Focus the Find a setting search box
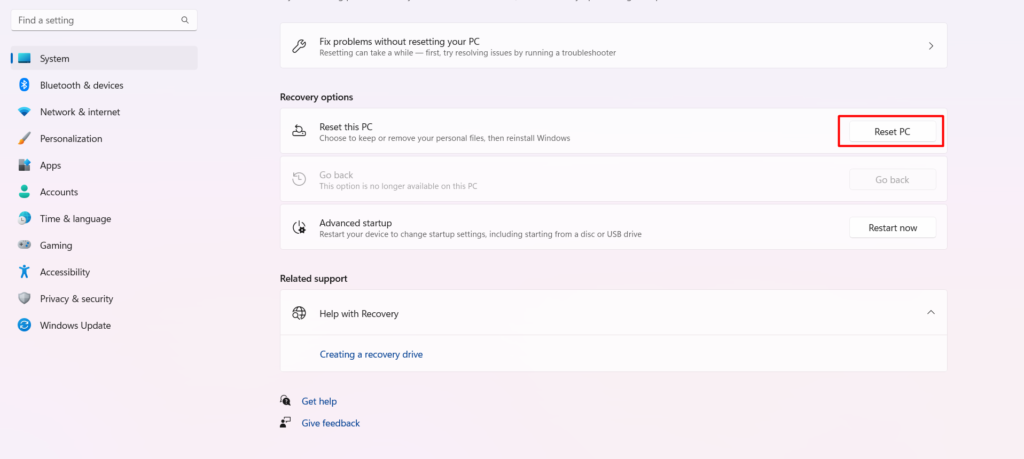The image size is (1024, 459). pyautogui.click(x=95, y=20)
